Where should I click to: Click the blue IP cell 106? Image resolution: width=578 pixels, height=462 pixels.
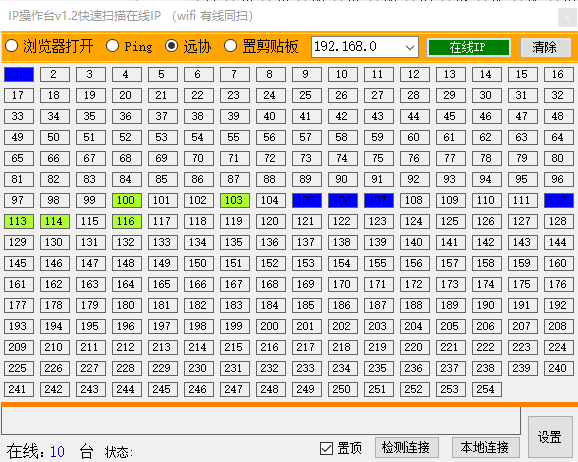pos(343,201)
